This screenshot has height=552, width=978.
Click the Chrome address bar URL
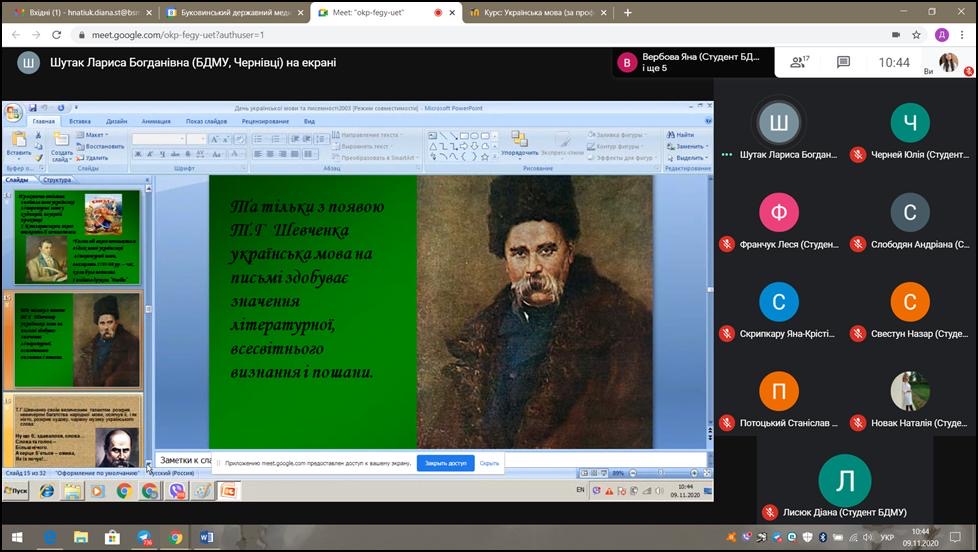178,35
